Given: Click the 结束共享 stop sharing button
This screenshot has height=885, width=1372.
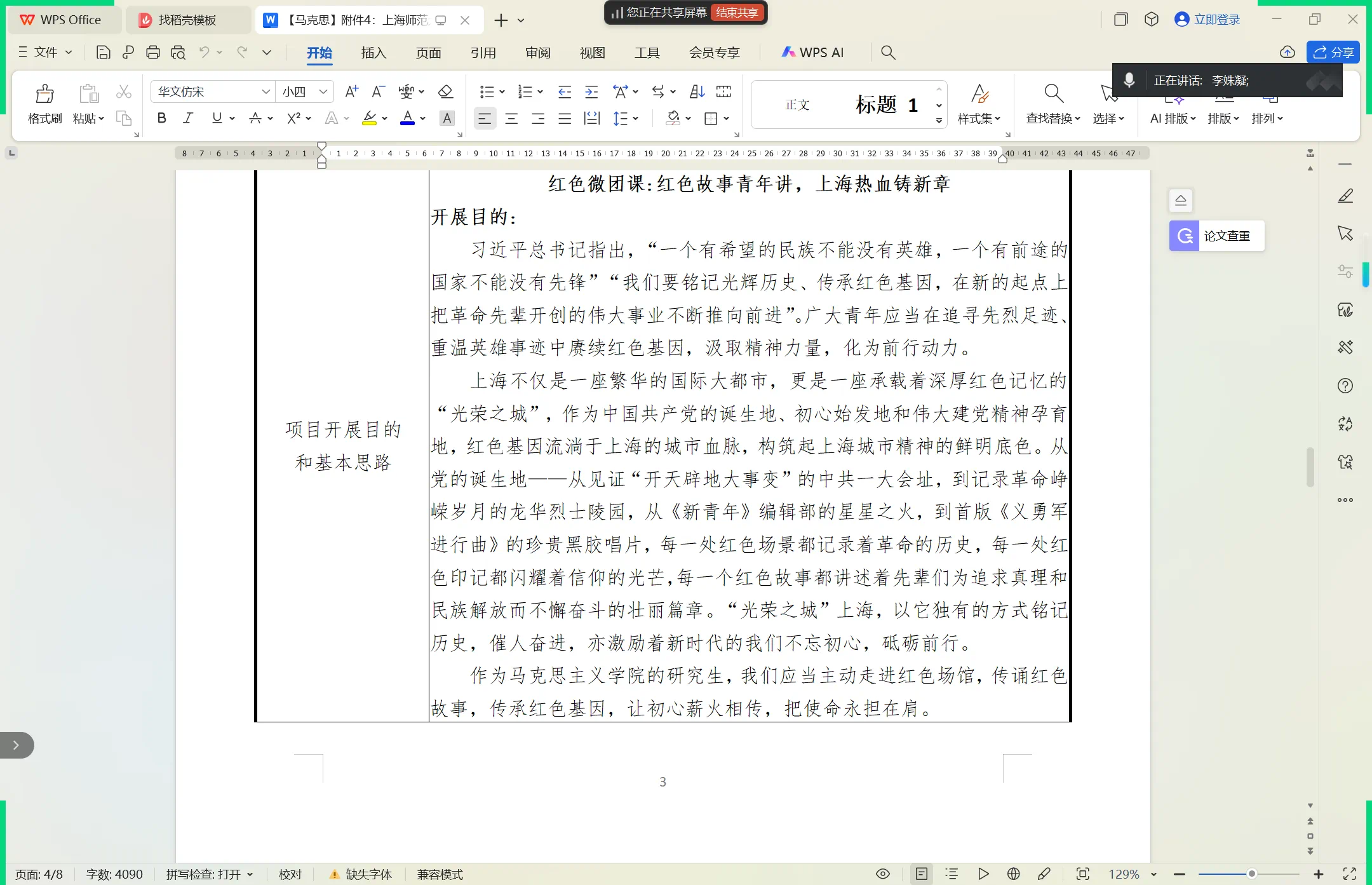Looking at the screenshot, I should tap(737, 13).
